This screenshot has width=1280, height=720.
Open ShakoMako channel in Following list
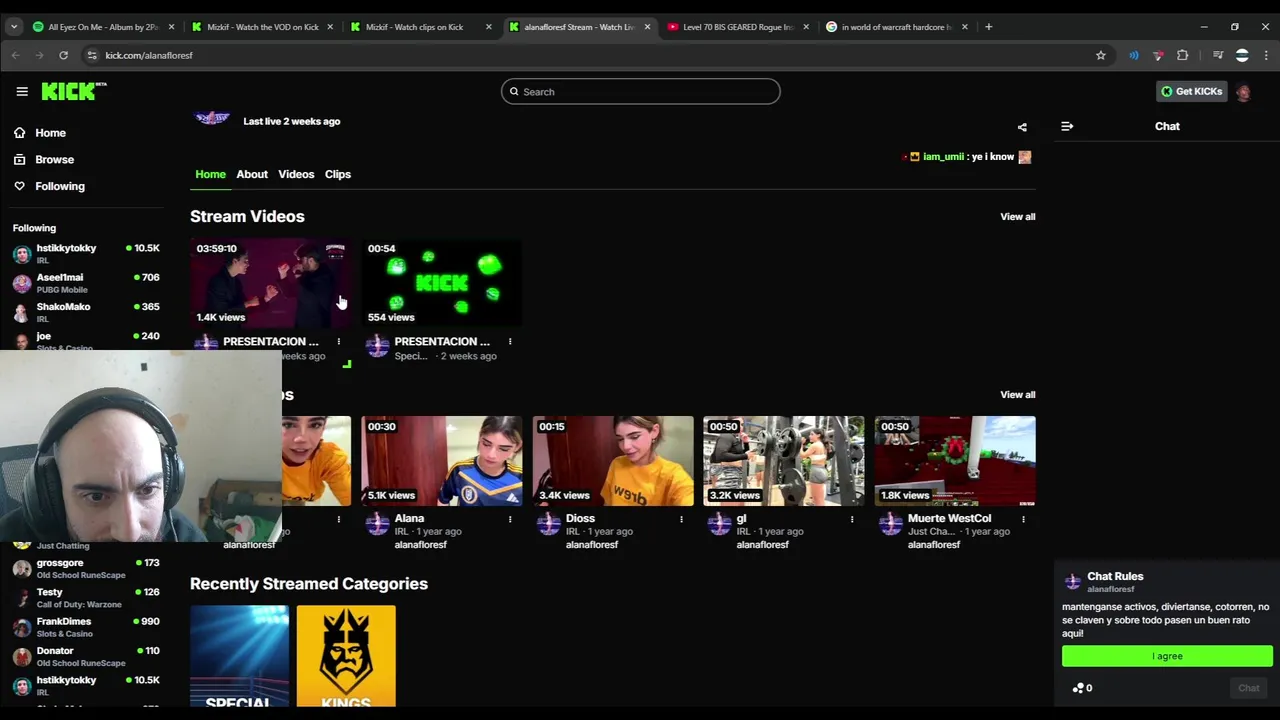86,312
